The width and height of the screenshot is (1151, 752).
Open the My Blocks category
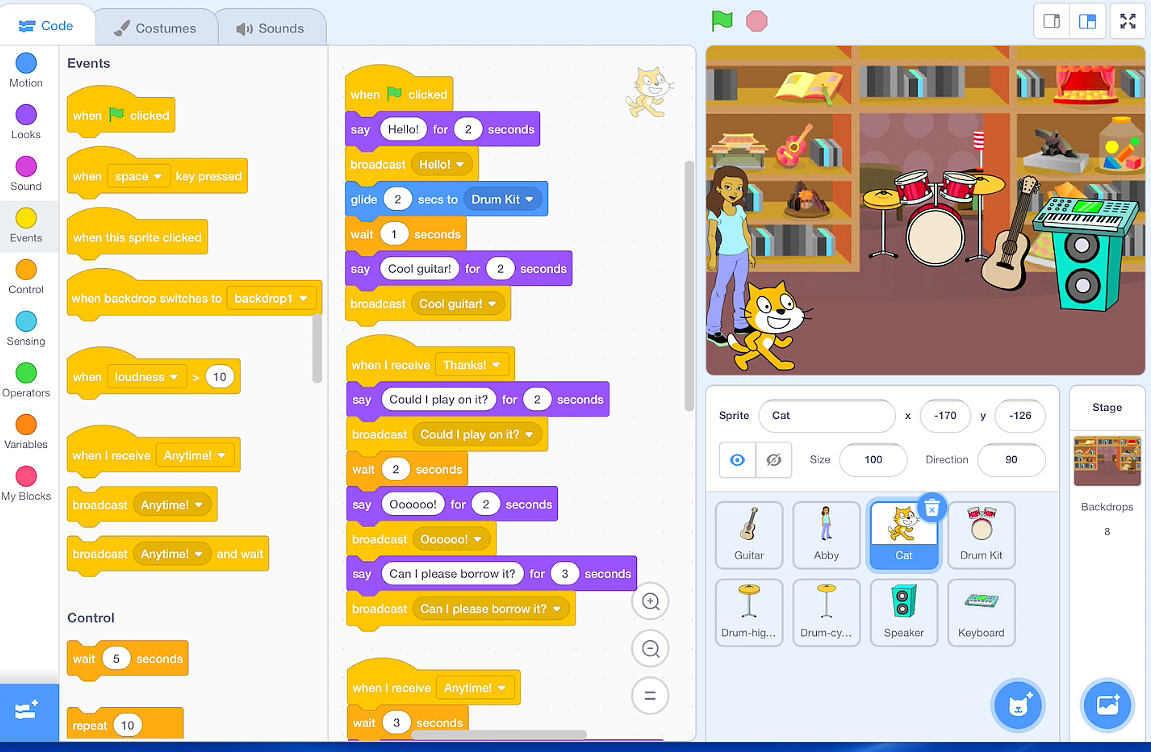point(26,483)
